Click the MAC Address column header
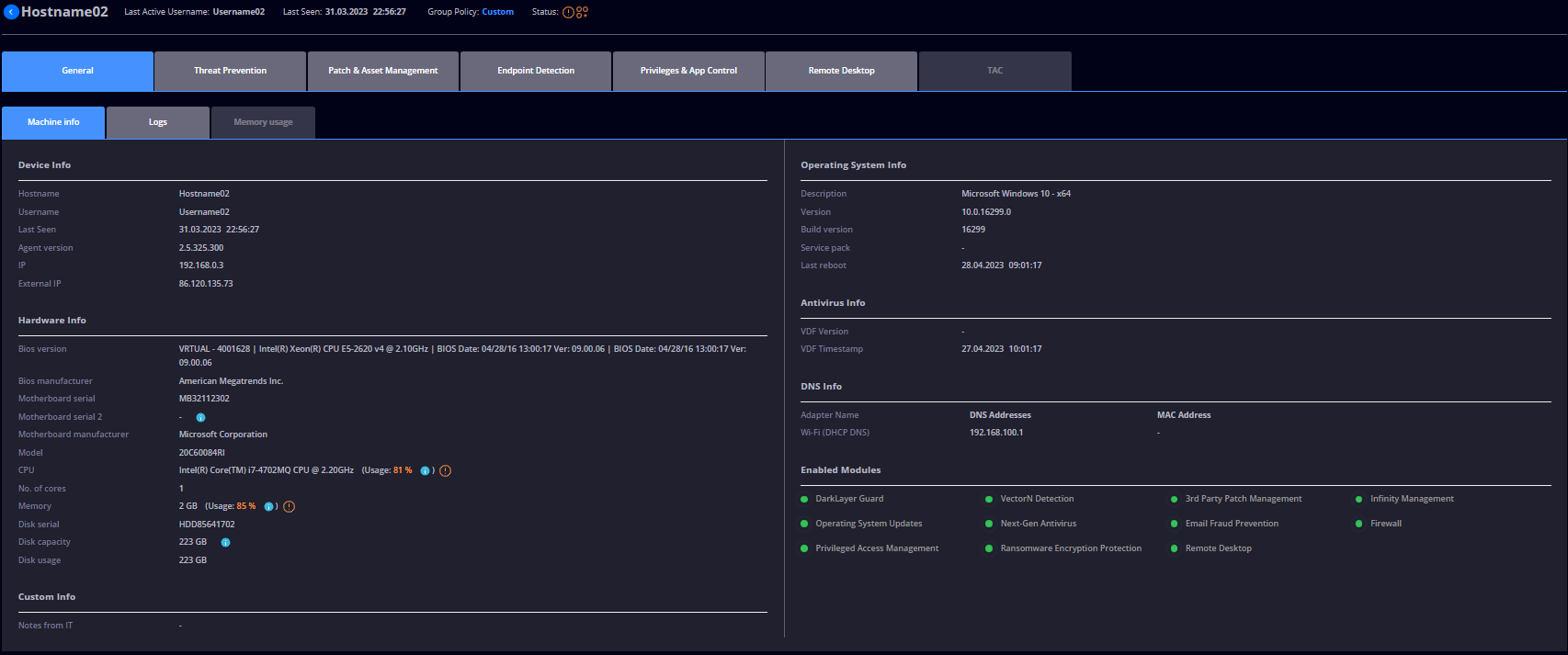Screen dimensions: 1568x655 (x=1184, y=415)
